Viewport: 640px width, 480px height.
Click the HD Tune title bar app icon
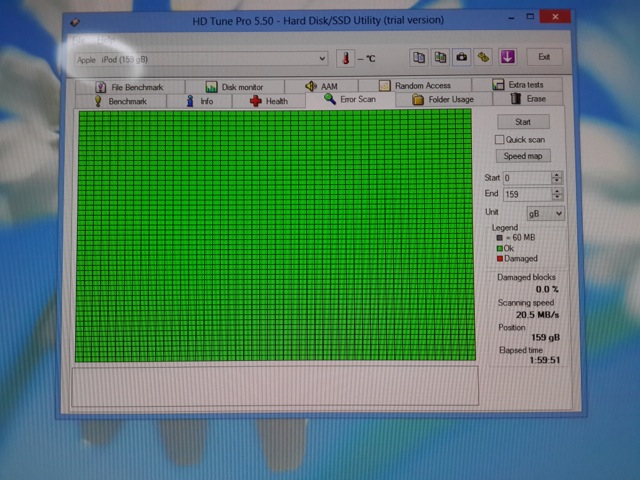[x=75, y=22]
